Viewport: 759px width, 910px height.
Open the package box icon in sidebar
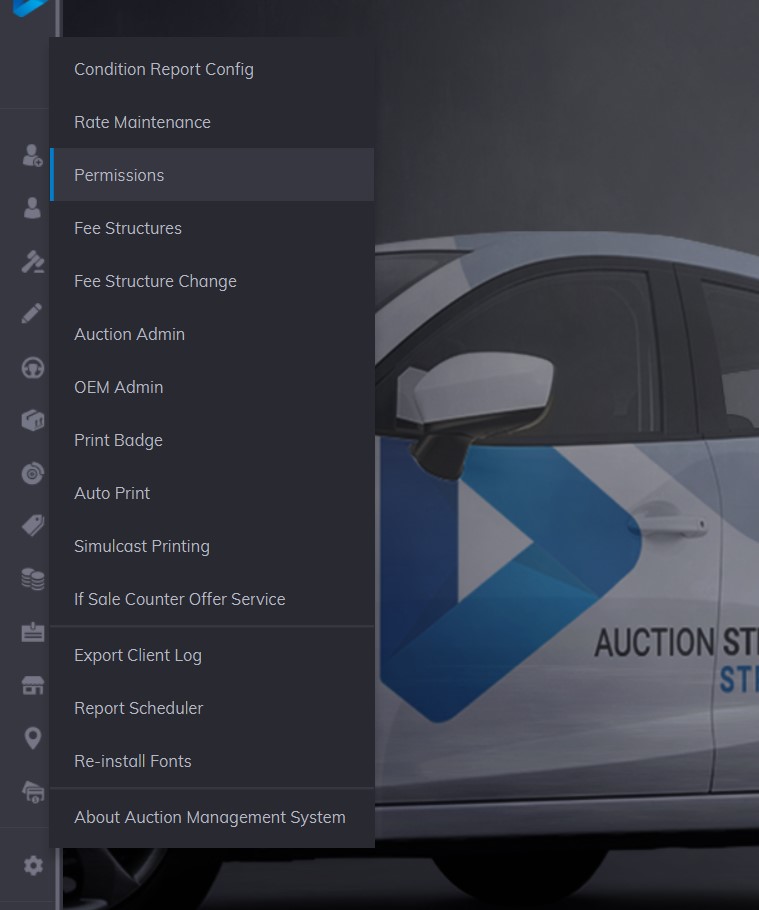pyautogui.click(x=32, y=420)
